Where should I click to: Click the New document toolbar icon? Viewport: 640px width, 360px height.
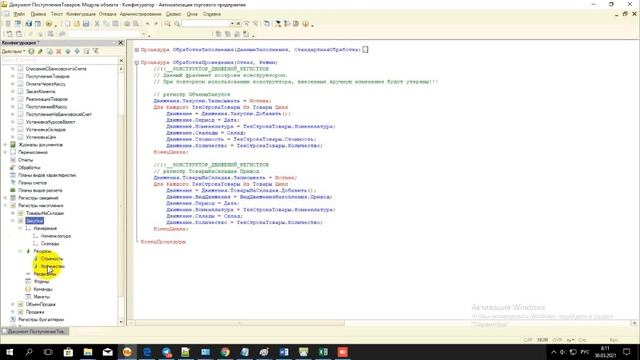pyautogui.click(x=67, y=24)
